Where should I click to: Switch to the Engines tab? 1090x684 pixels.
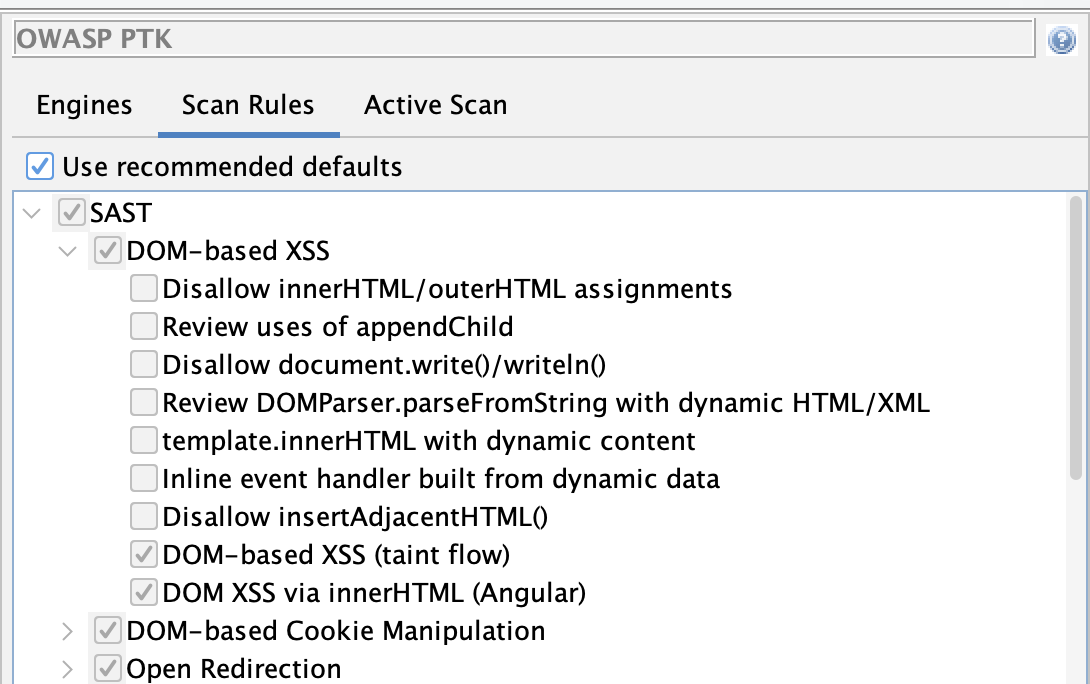tap(84, 105)
